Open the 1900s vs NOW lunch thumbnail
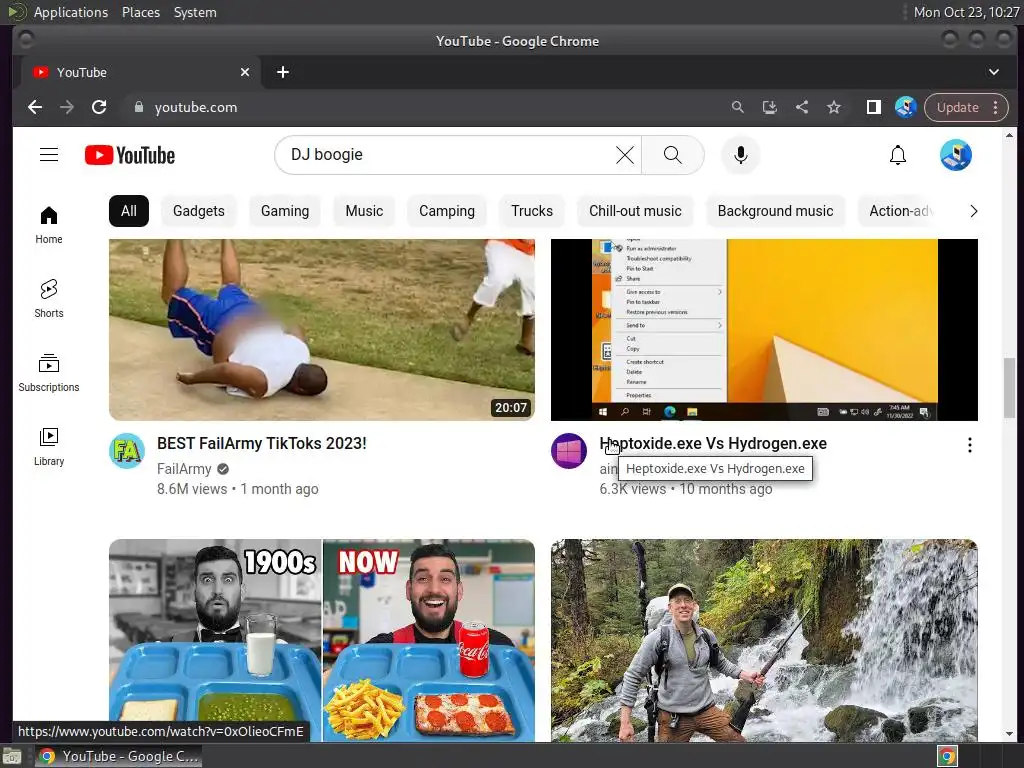1024x768 pixels. point(322,640)
